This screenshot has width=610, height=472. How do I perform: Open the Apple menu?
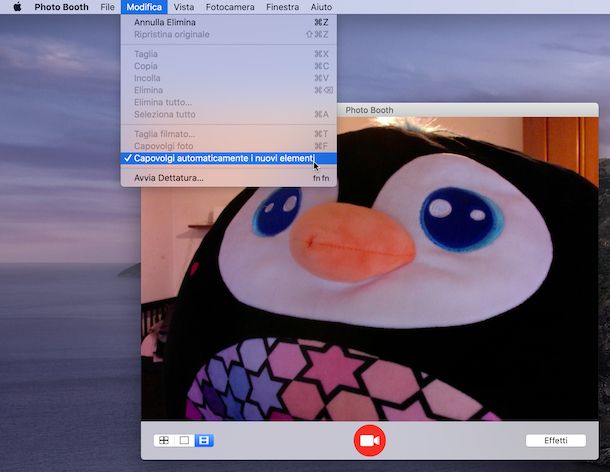pyautogui.click(x=17, y=7)
